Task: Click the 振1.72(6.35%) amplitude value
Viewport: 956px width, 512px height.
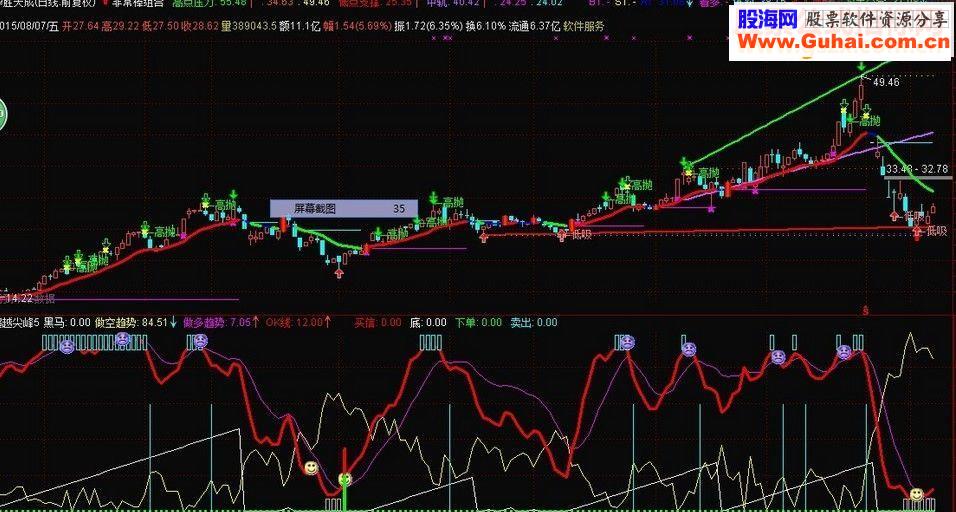Action: click(427, 26)
